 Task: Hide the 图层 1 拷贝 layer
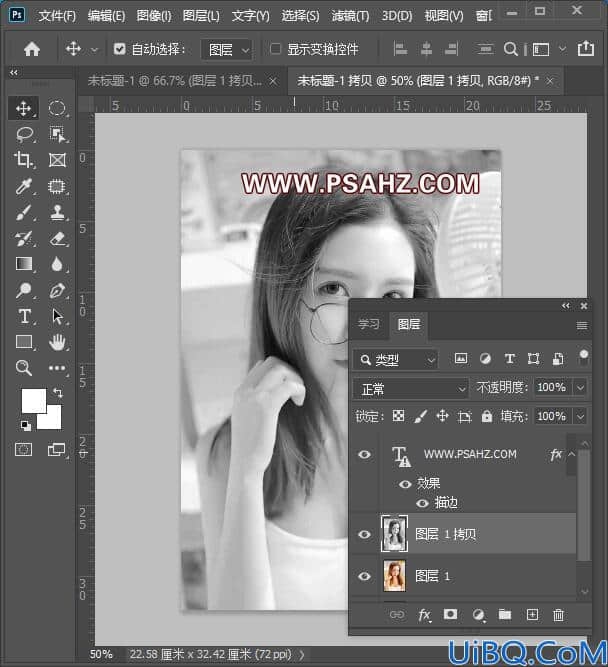click(364, 534)
